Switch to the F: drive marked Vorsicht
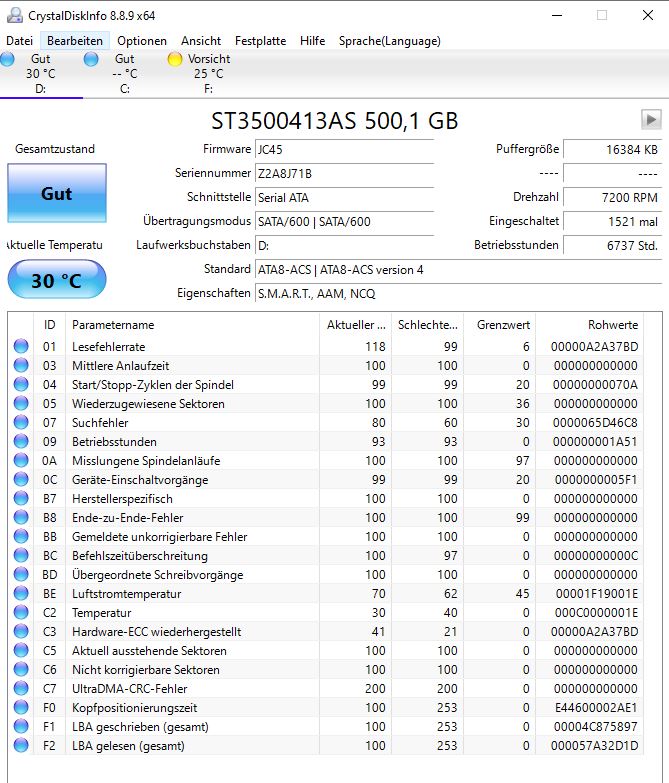Image resolution: width=669 pixels, height=783 pixels. point(209,74)
